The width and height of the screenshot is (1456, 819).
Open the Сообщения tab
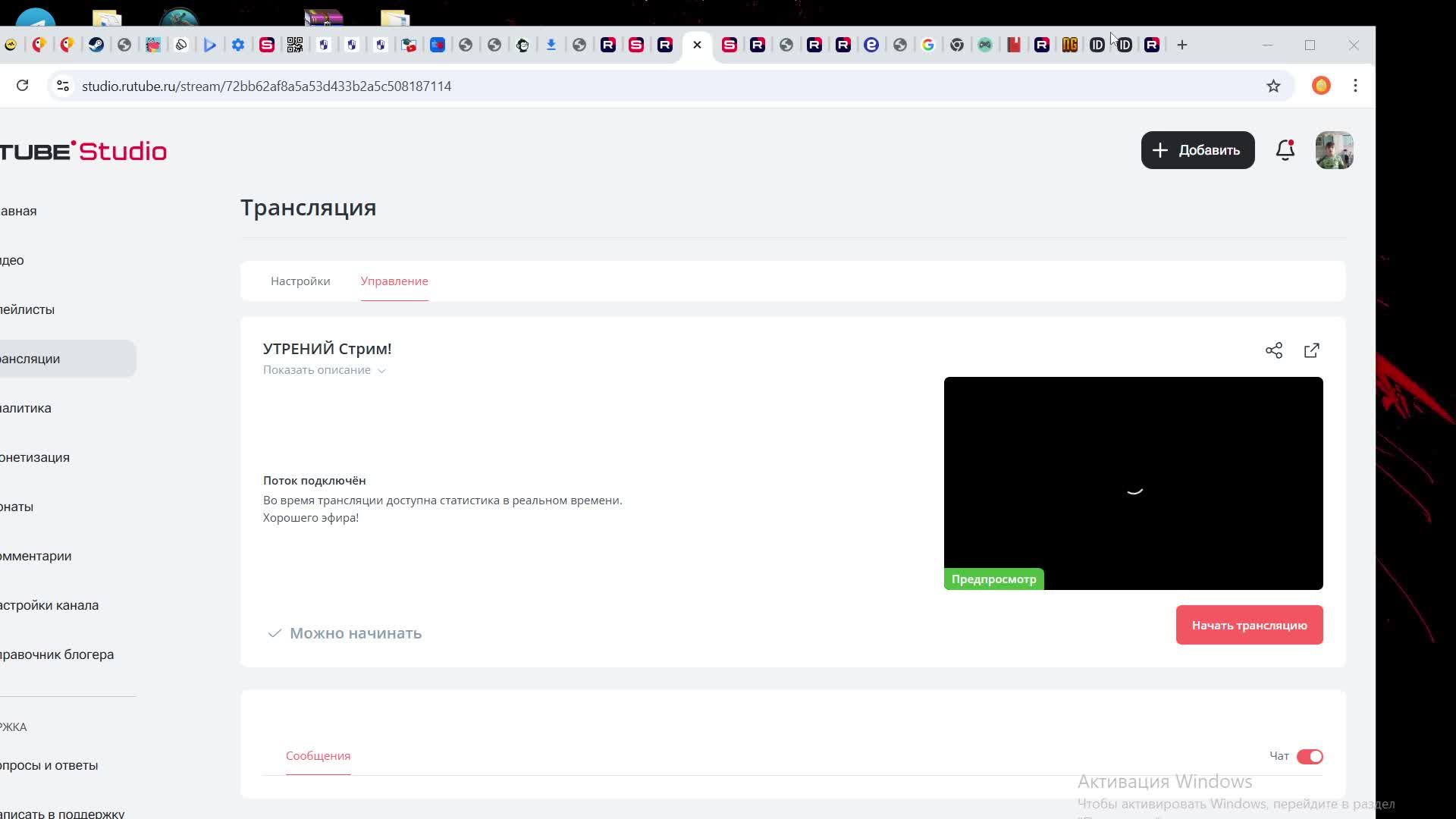pos(318,756)
